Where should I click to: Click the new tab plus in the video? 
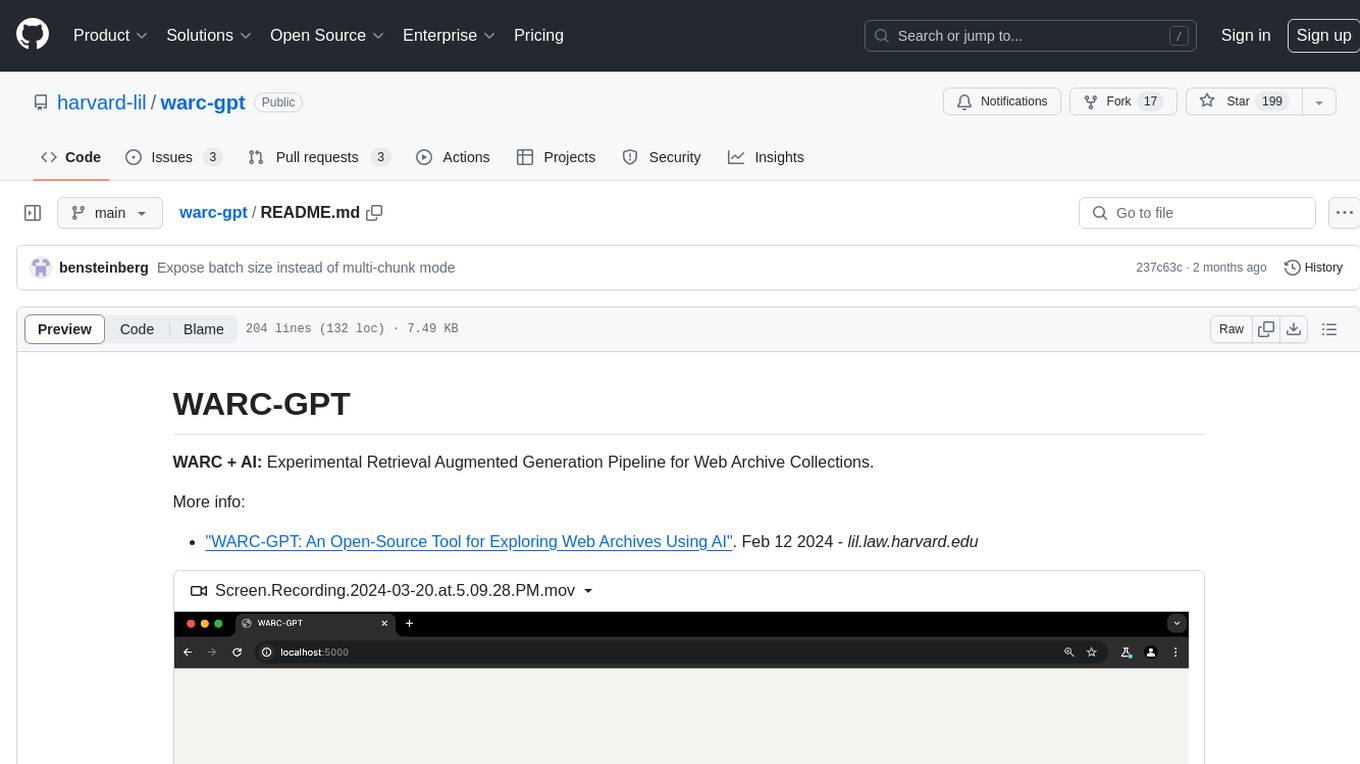click(409, 623)
